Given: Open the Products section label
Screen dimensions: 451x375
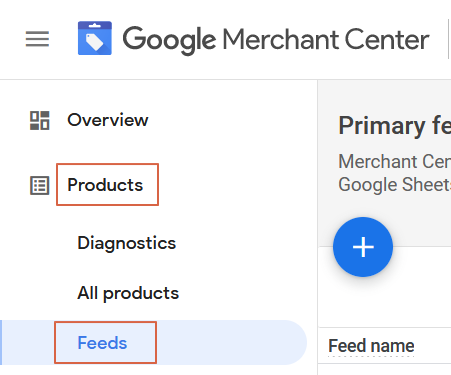Looking at the screenshot, I should [x=105, y=185].
